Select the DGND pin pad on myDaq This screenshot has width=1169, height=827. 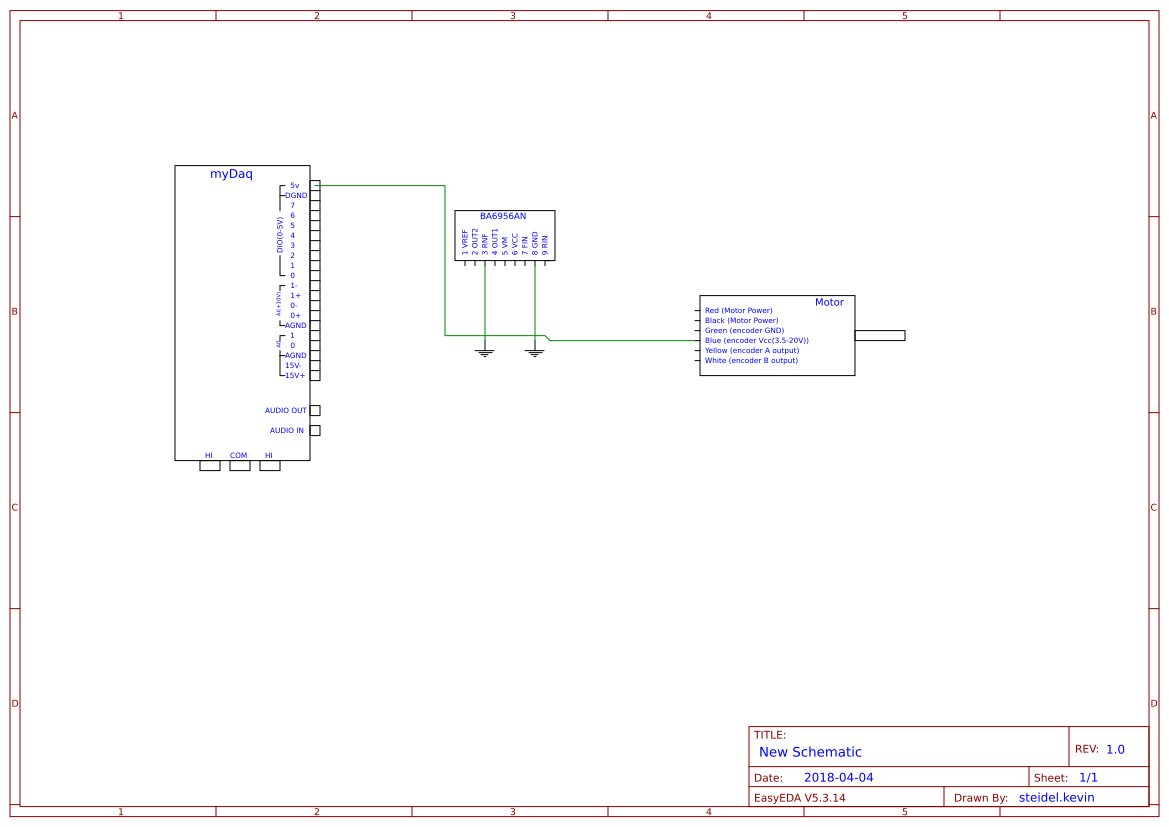click(315, 195)
